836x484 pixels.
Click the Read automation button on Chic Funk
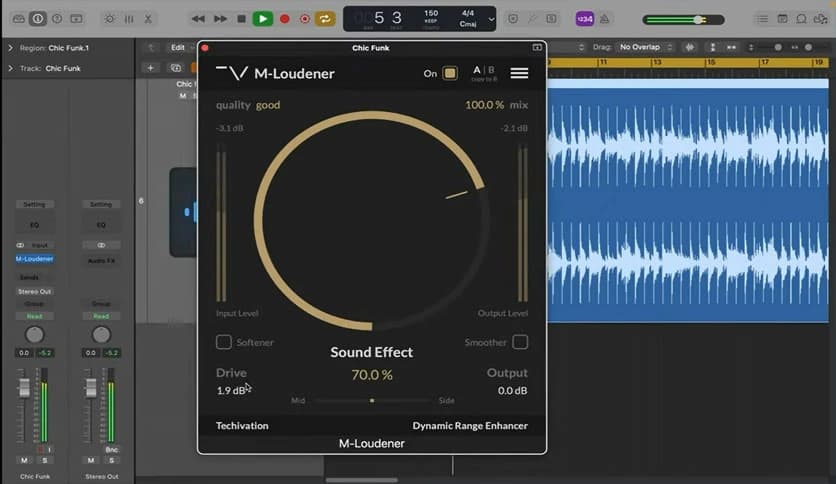pos(34,316)
